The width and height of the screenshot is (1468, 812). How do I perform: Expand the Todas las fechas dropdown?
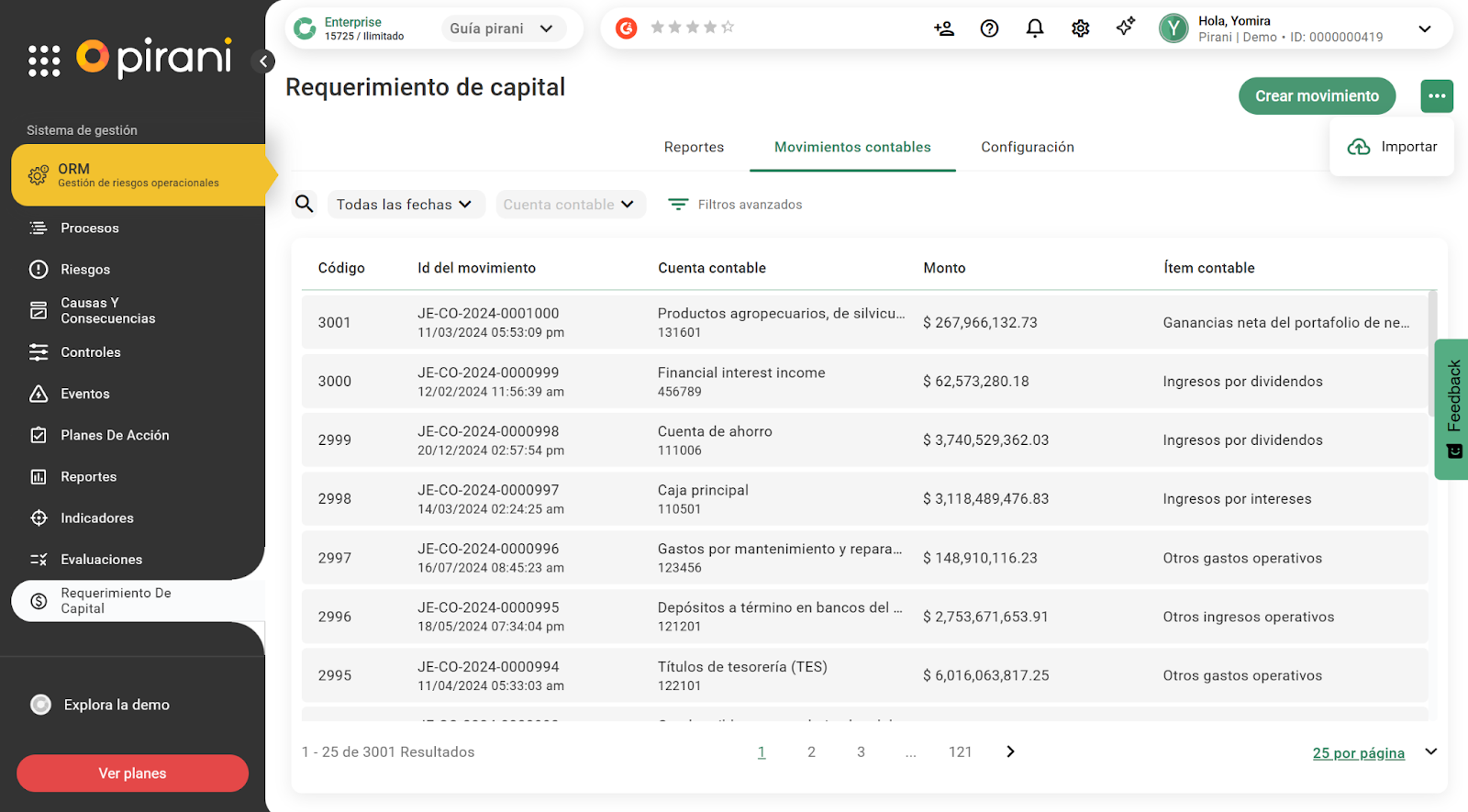(x=404, y=205)
